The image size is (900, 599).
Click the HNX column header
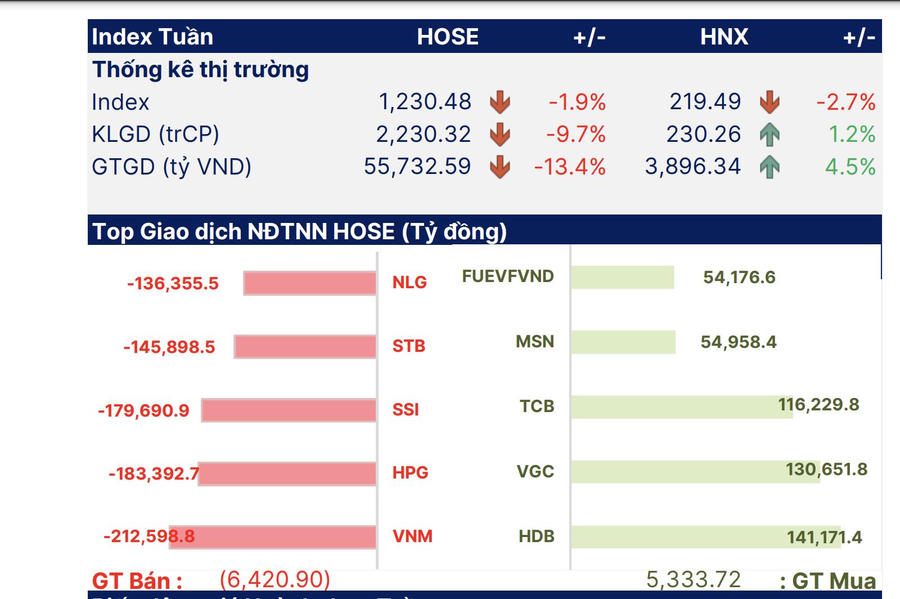[724, 37]
